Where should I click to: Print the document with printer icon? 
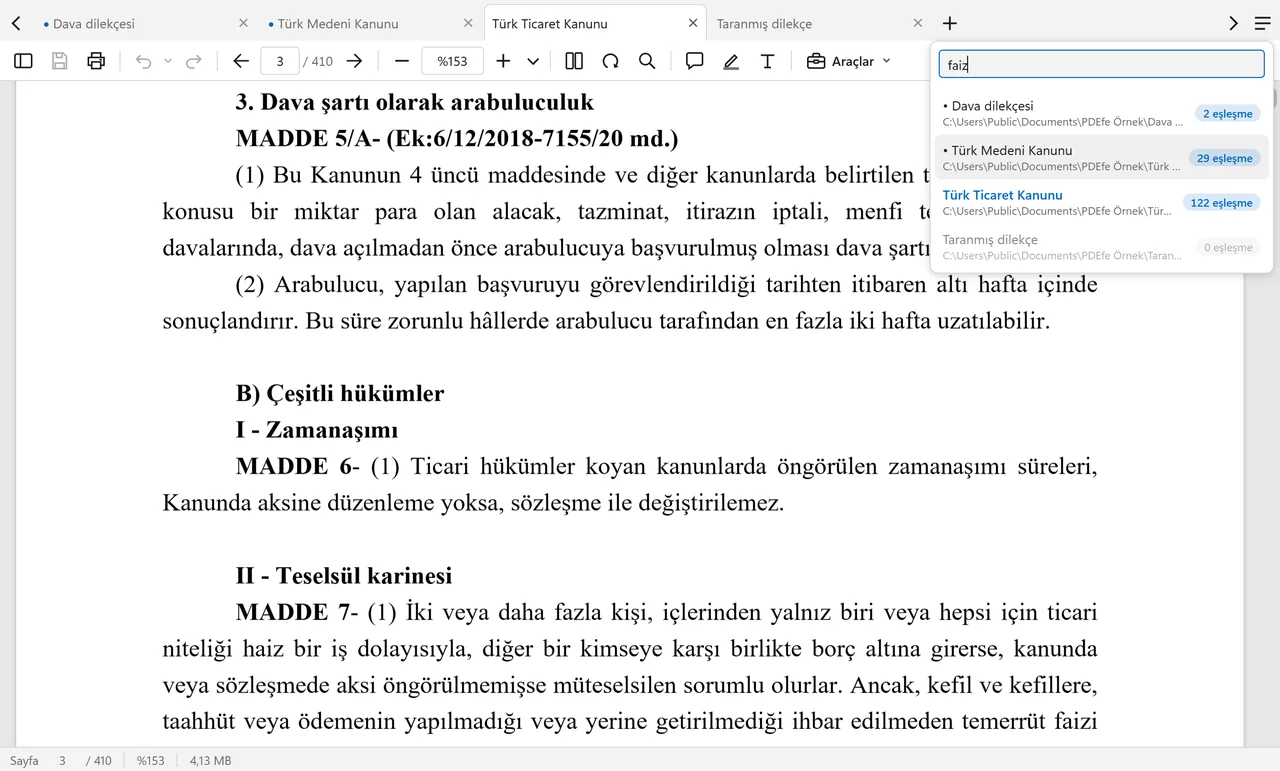pos(96,61)
